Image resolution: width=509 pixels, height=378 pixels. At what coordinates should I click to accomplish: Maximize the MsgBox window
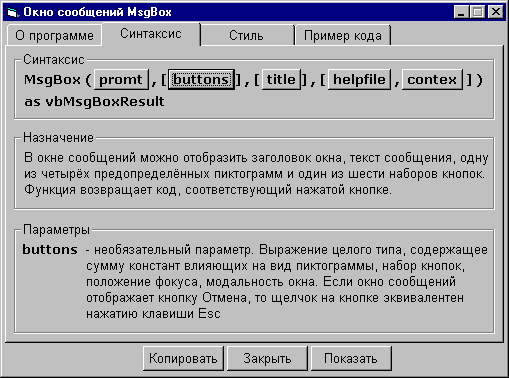[477, 12]
